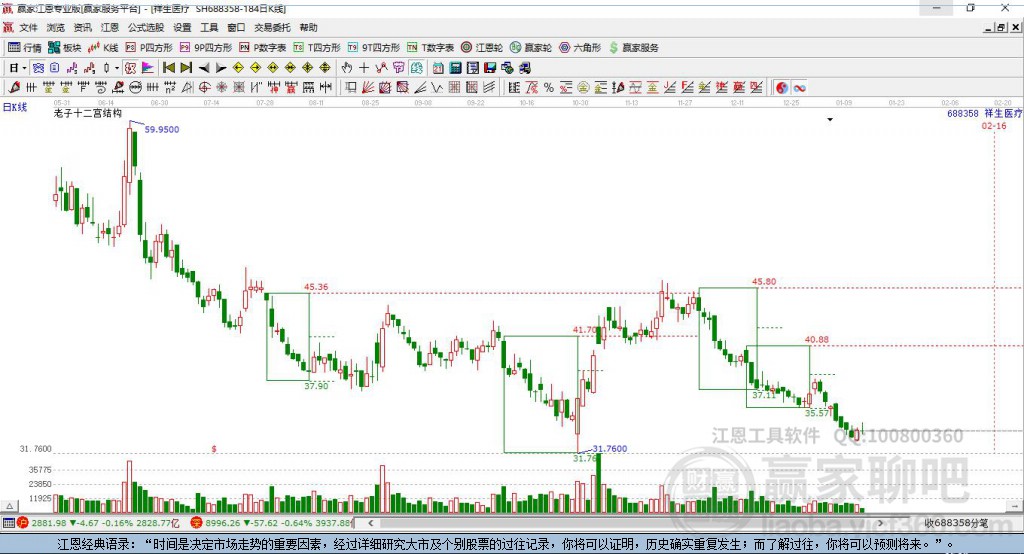This screenshot has height=554, width=1024.
Task: Click the 688358 祥生医疗 stock name
Action: click(x=984, y=113)
